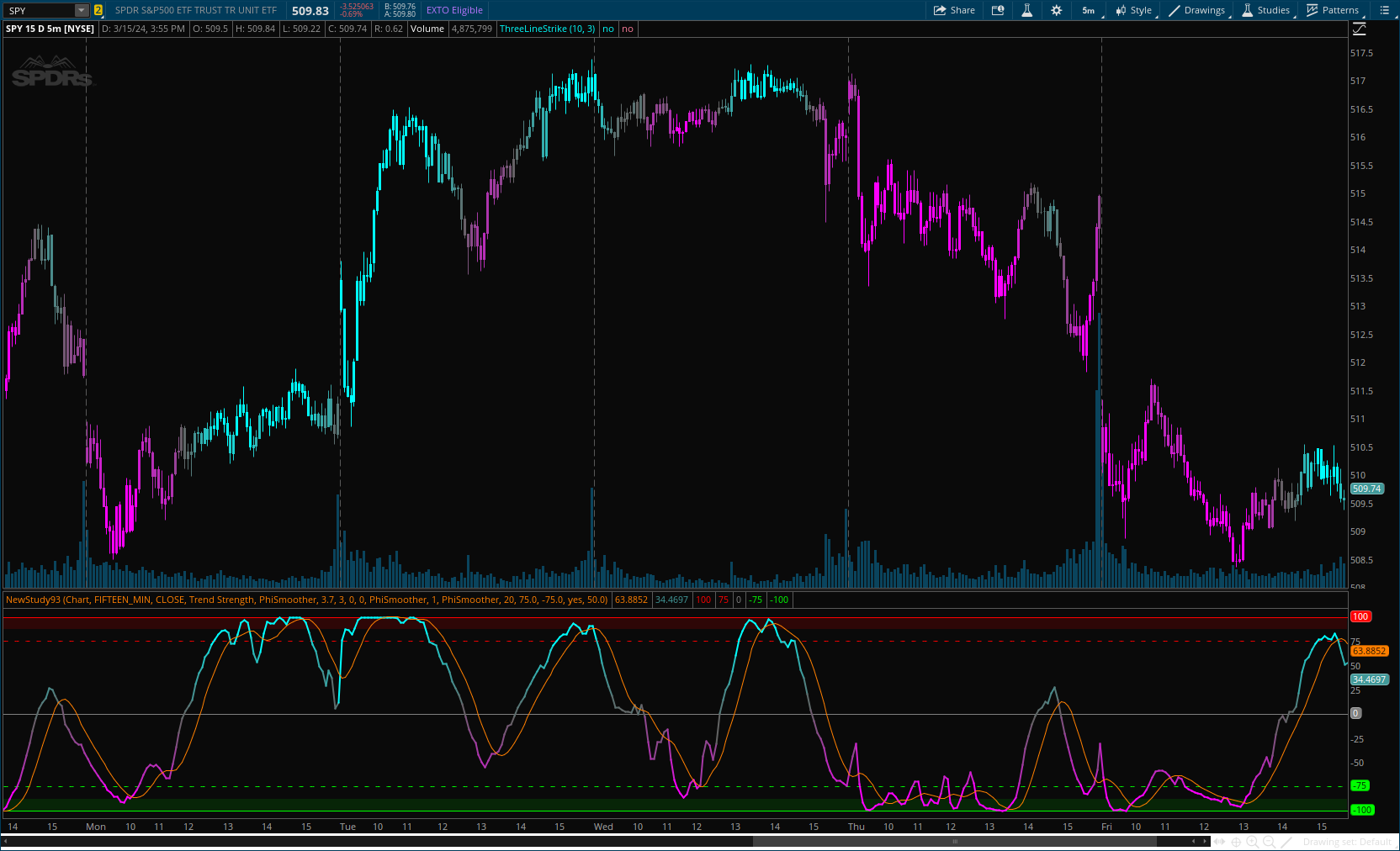The width and height of the screenshot is (1400, 851).
Task: Open the Drawings menu
Action: pyautogui.click(x=1197, y=10)
